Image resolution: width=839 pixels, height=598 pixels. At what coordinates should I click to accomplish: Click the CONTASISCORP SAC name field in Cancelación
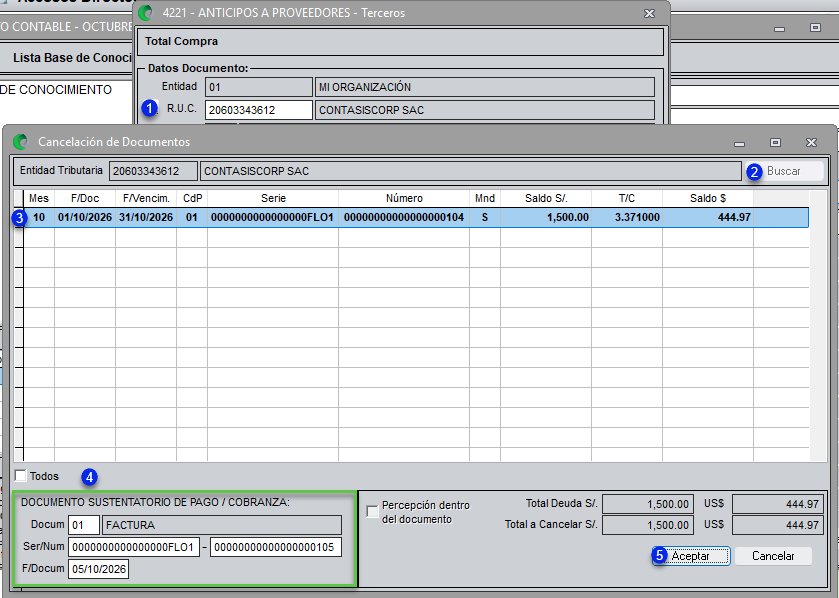(470, 171)
